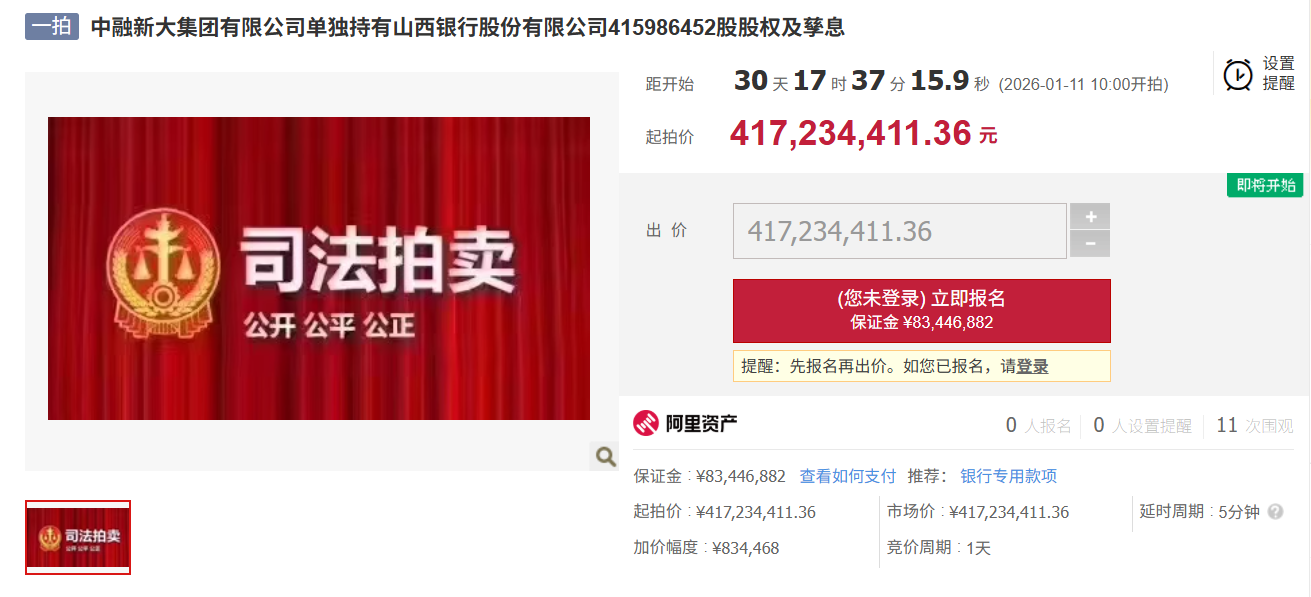This screenshot has height=597, width=1311.
Task: Open the 查看如何支付 link
Action: pos(848,476)
